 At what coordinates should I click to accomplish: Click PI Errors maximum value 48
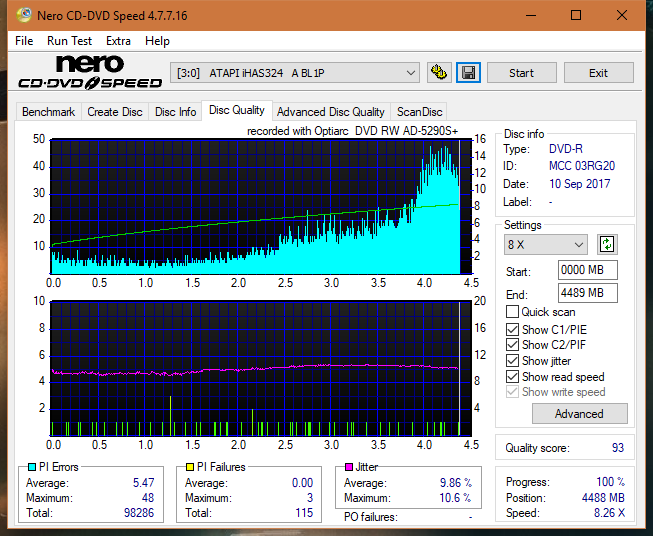click(148, 498)
